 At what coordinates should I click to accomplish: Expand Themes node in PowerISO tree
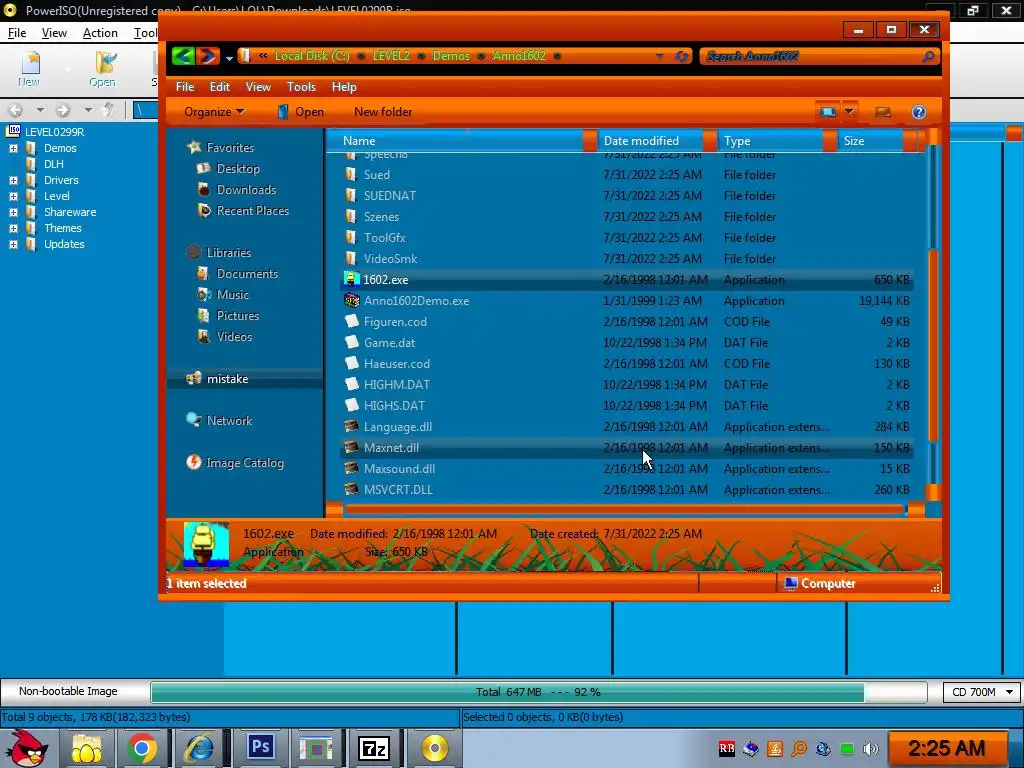[x=13, y=228]
